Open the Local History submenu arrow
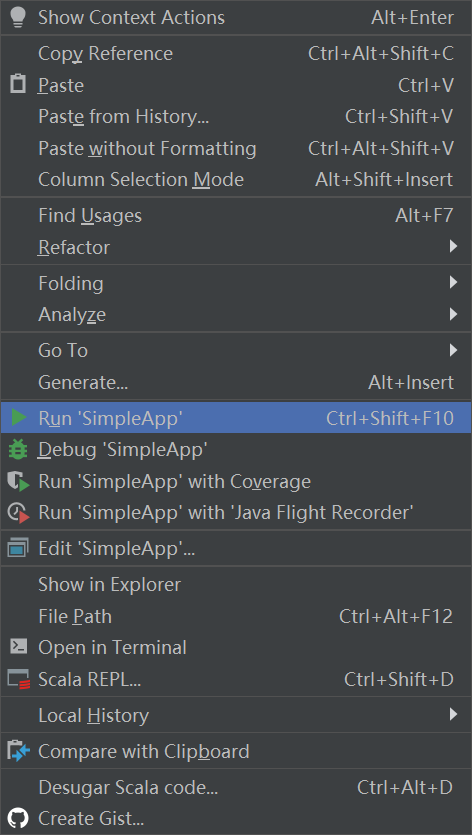This screenshot has width=472, height=835. 453,714
